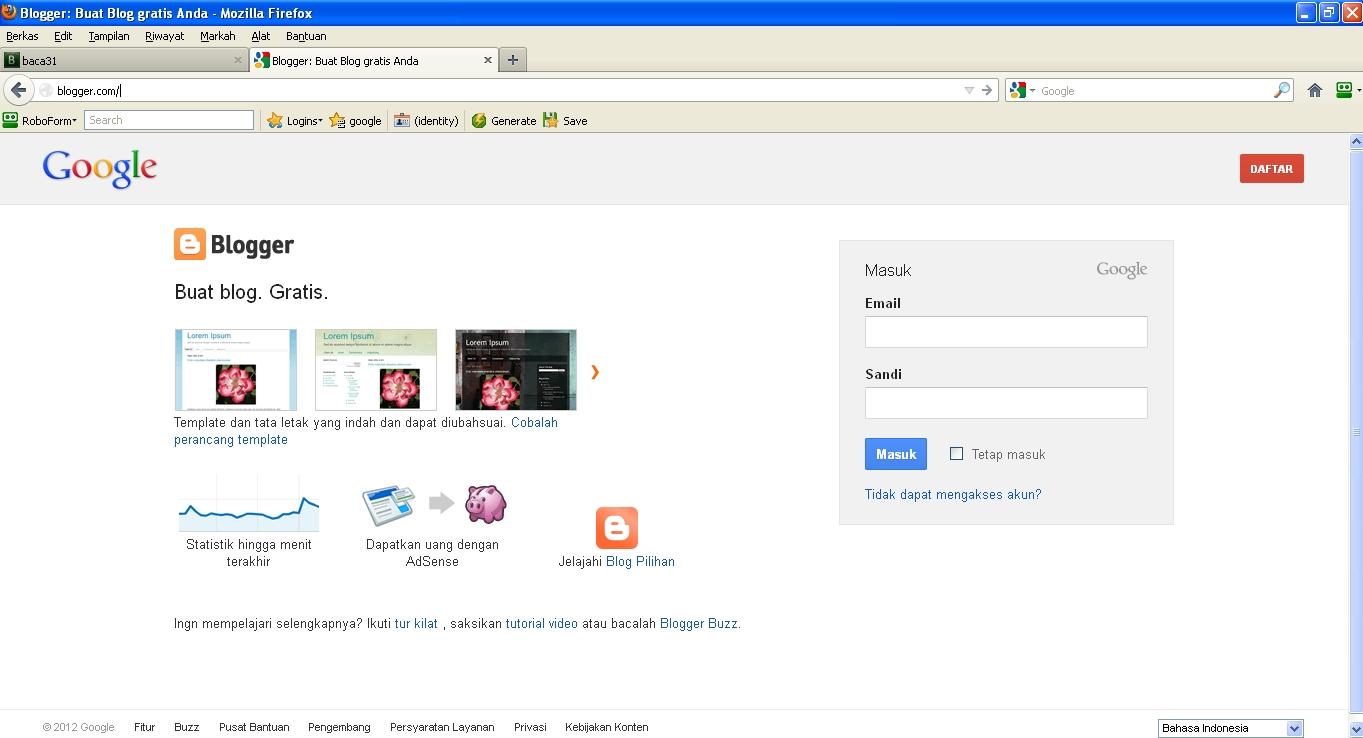The width and height of the screenshot is (1363, 738).
Task: Click the green template thumbnail
Action: (x=376, y=370)
